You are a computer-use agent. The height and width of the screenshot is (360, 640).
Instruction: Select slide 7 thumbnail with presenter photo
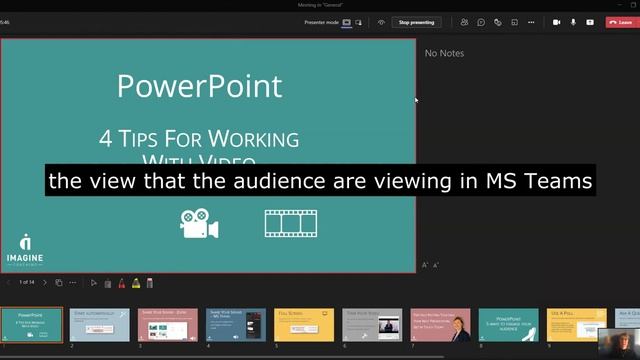(440, 325)
